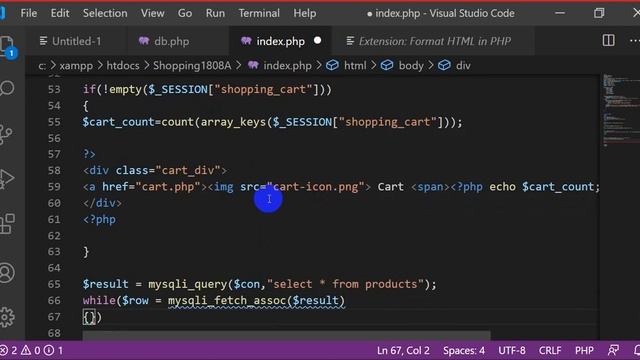The width and height of the screenshot is (640, 360).
Task: Open the File menu
Action: coord(29,13)
